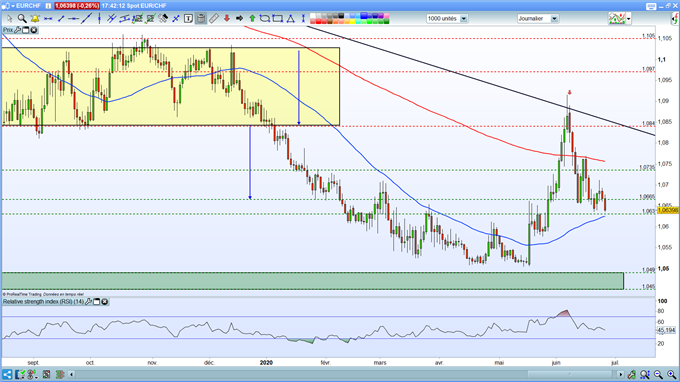Zoom in the chart time axis
The height and width of the screenshot is (382, 680).
tap(672, 374)
